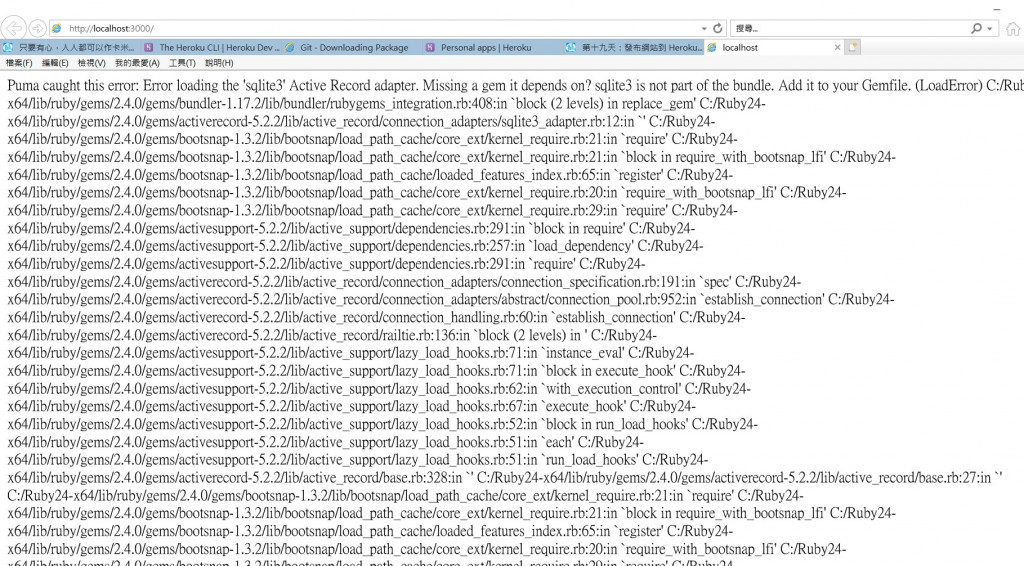Select the localhost tab

pos(764,48)
